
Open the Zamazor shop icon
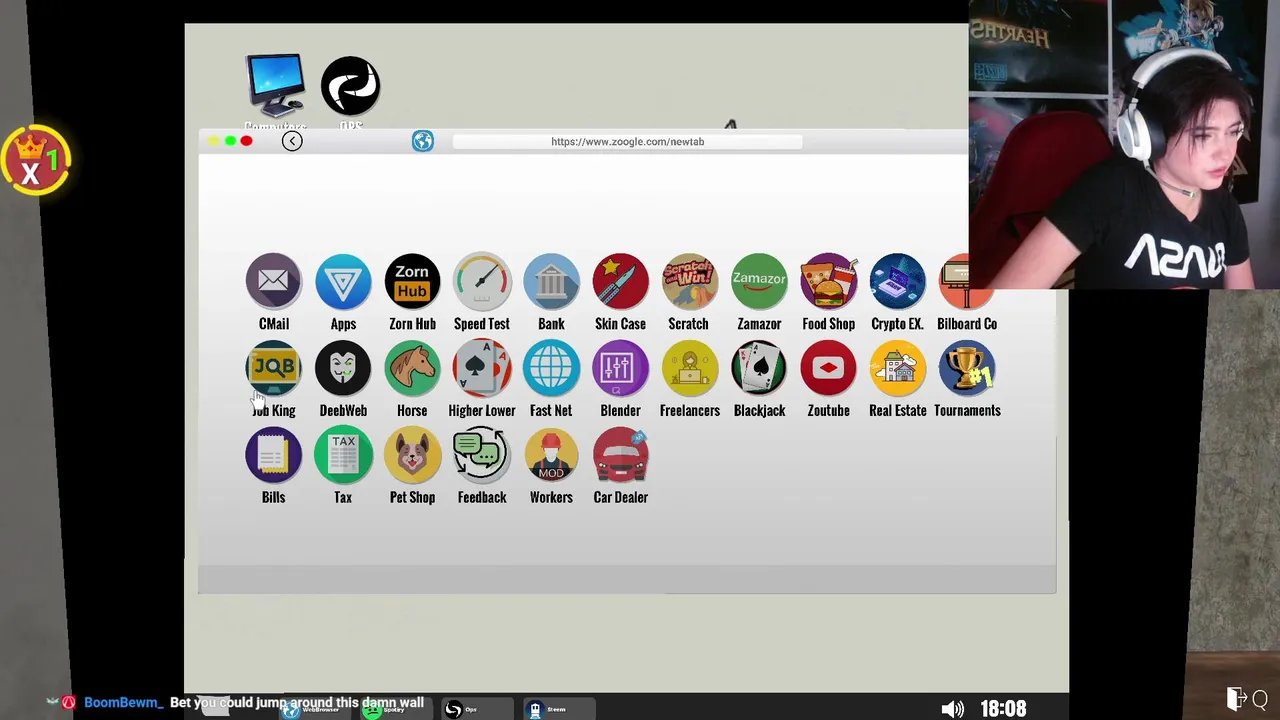pos(759,281)
